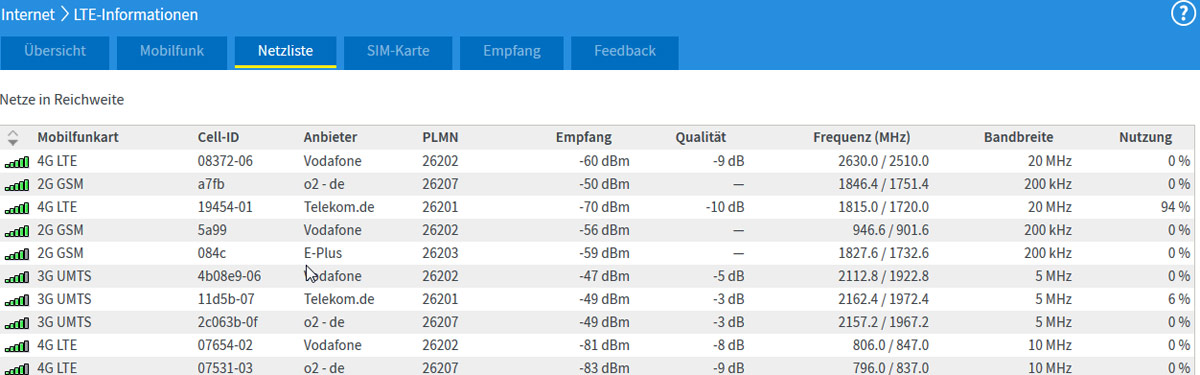This screenshot has height=375, width=1200.
Task: Switch to the Übersicht tab
Action: coord(55,52)
